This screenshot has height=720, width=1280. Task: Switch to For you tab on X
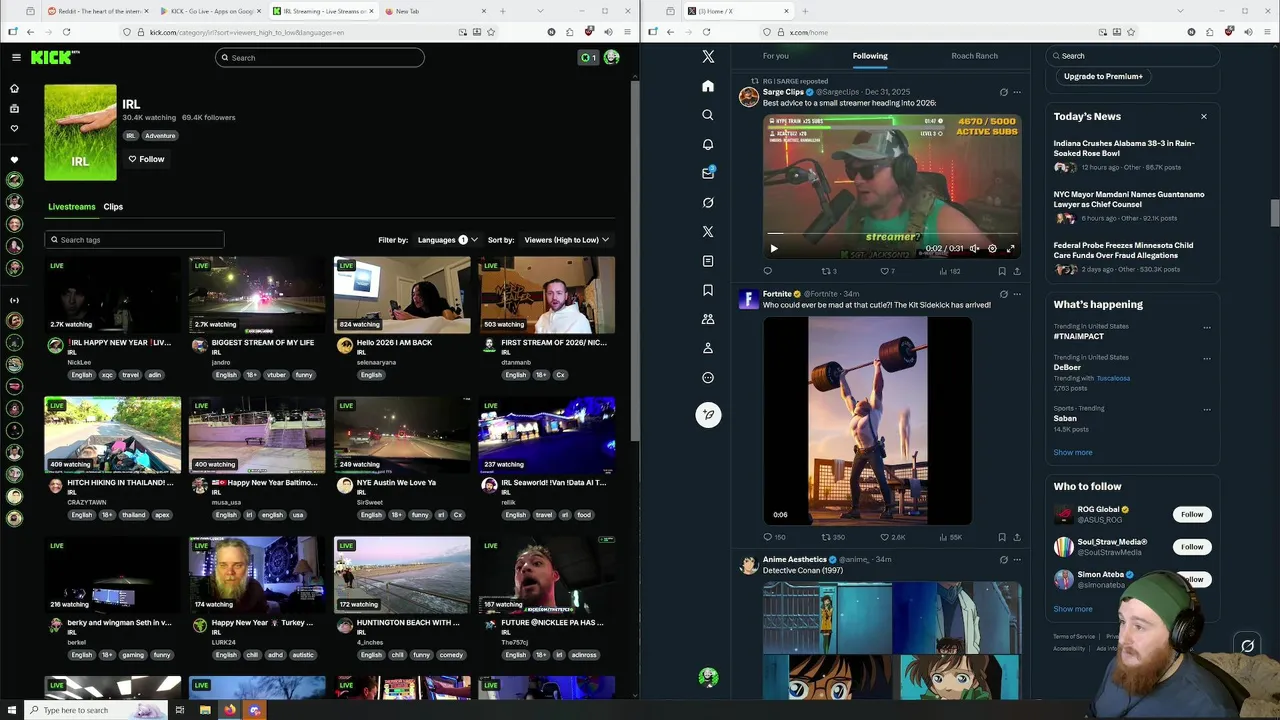pyautogui.click(x=776, y=56)
